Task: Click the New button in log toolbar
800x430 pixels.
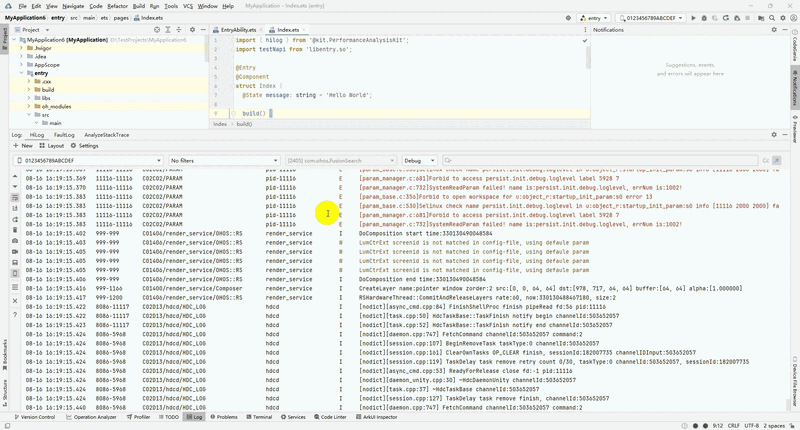Action: pyautogui.click(x=22, y=146)
